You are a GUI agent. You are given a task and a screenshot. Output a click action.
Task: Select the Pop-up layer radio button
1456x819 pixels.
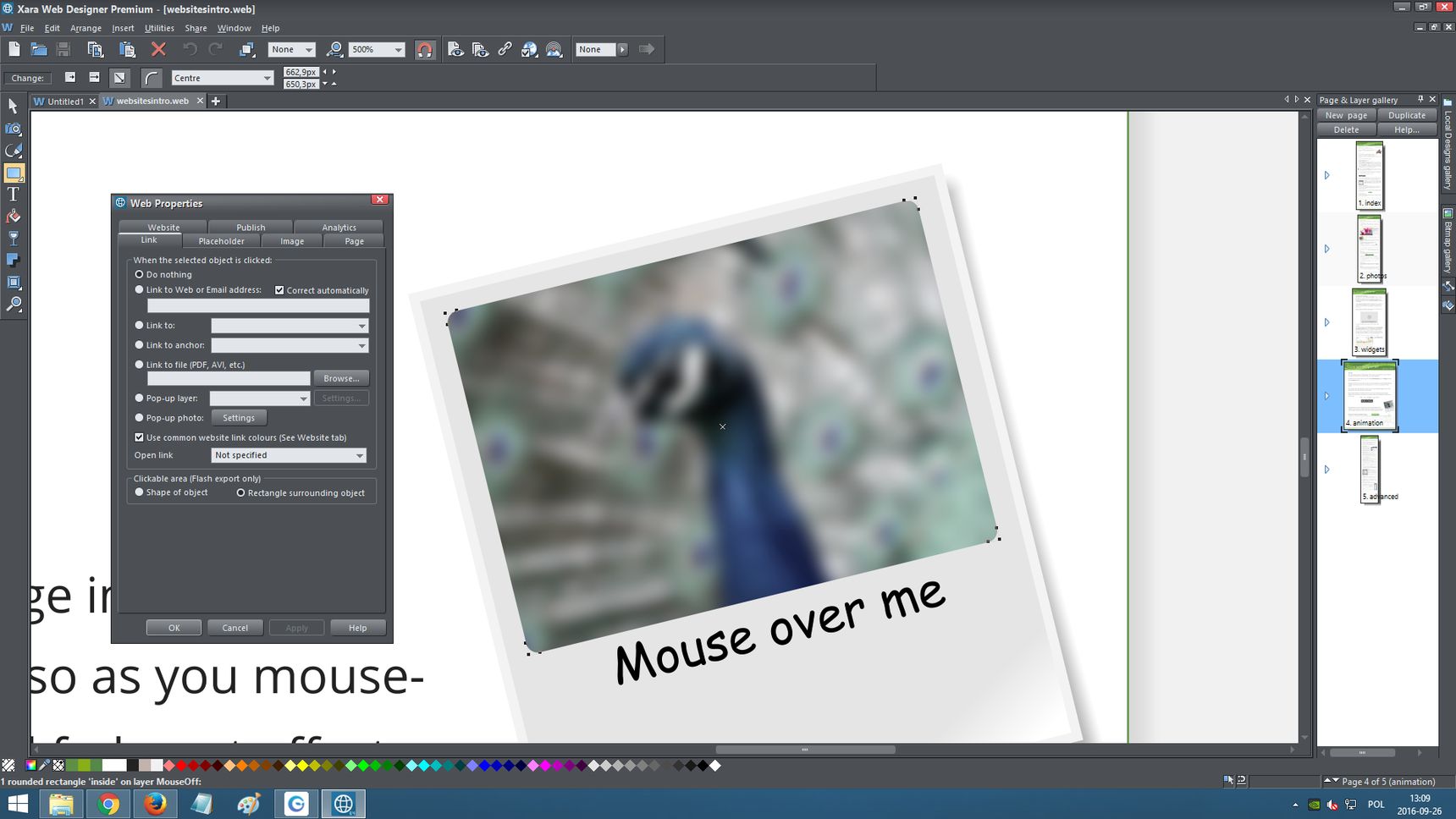coord(140,398)
